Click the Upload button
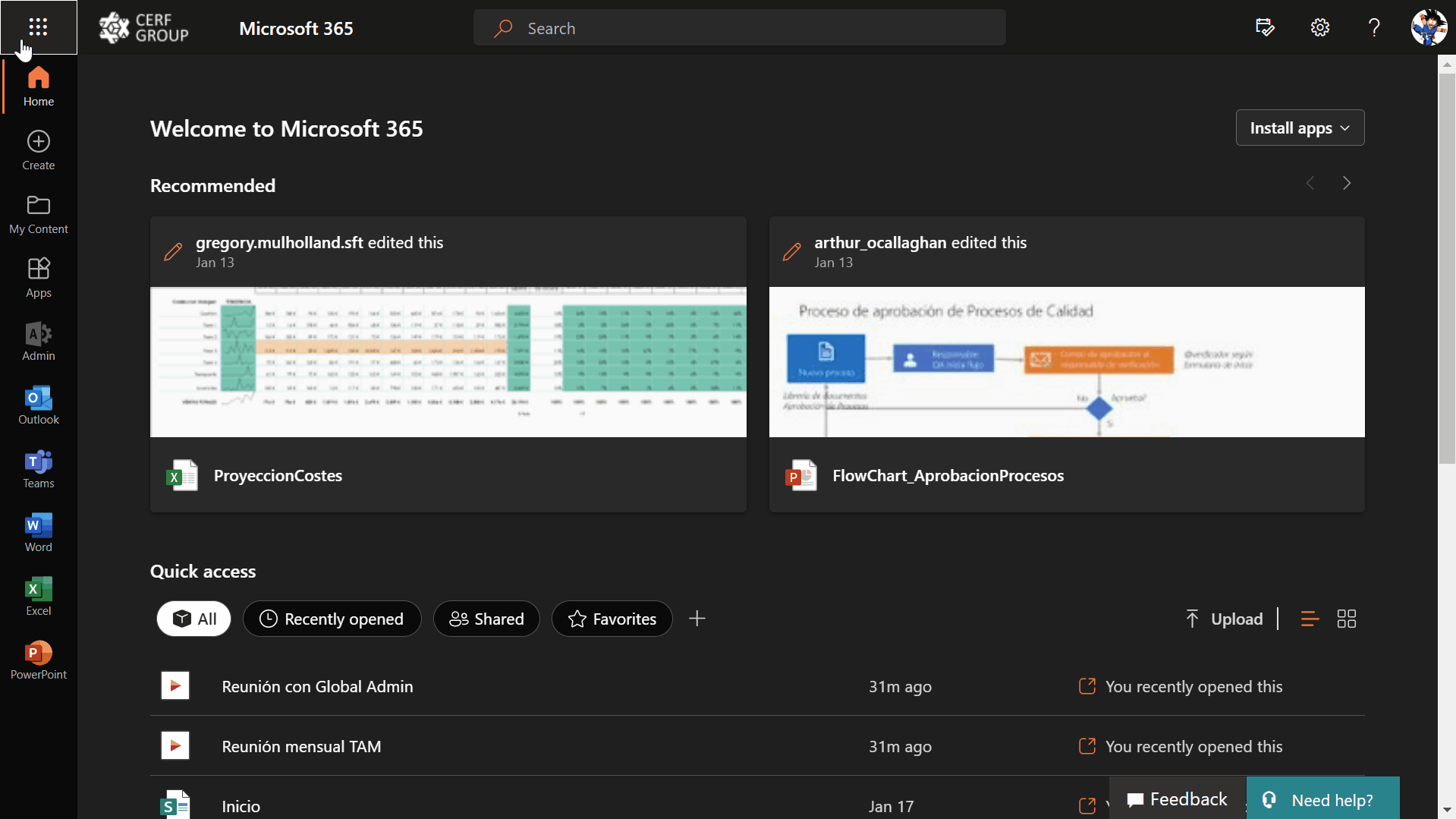Screen dimensions: 1456x819 1225,619
